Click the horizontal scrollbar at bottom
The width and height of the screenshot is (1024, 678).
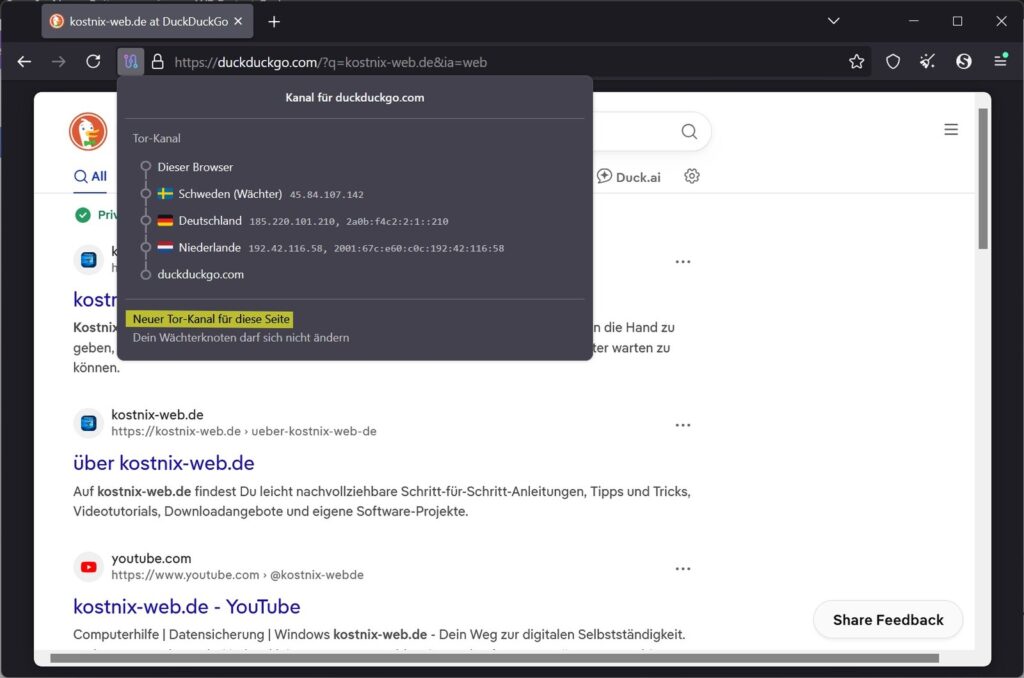coord(494,658)
